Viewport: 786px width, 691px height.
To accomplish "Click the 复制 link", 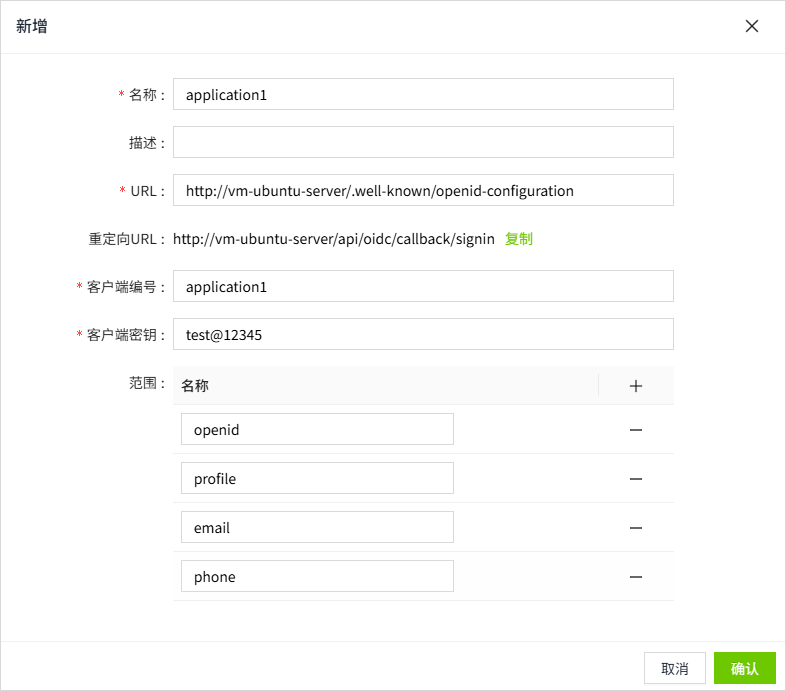I will coord(518,239).
